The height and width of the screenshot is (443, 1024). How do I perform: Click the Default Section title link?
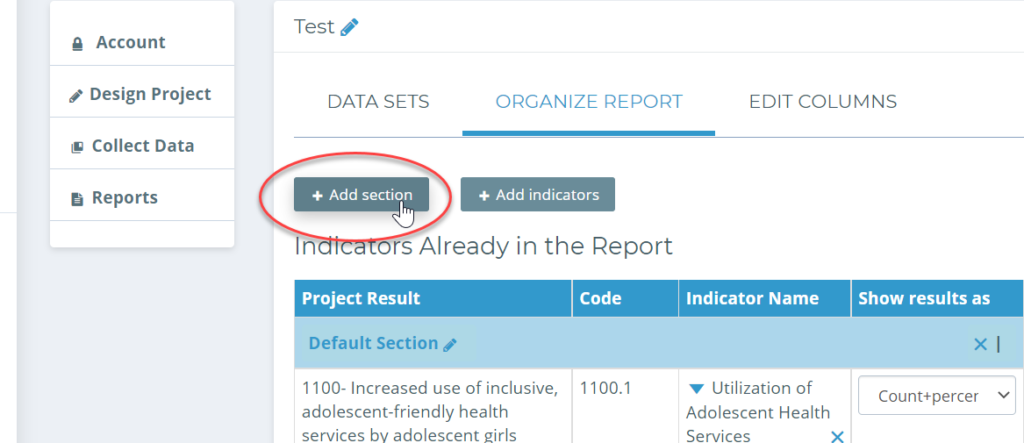coord(373,343)
